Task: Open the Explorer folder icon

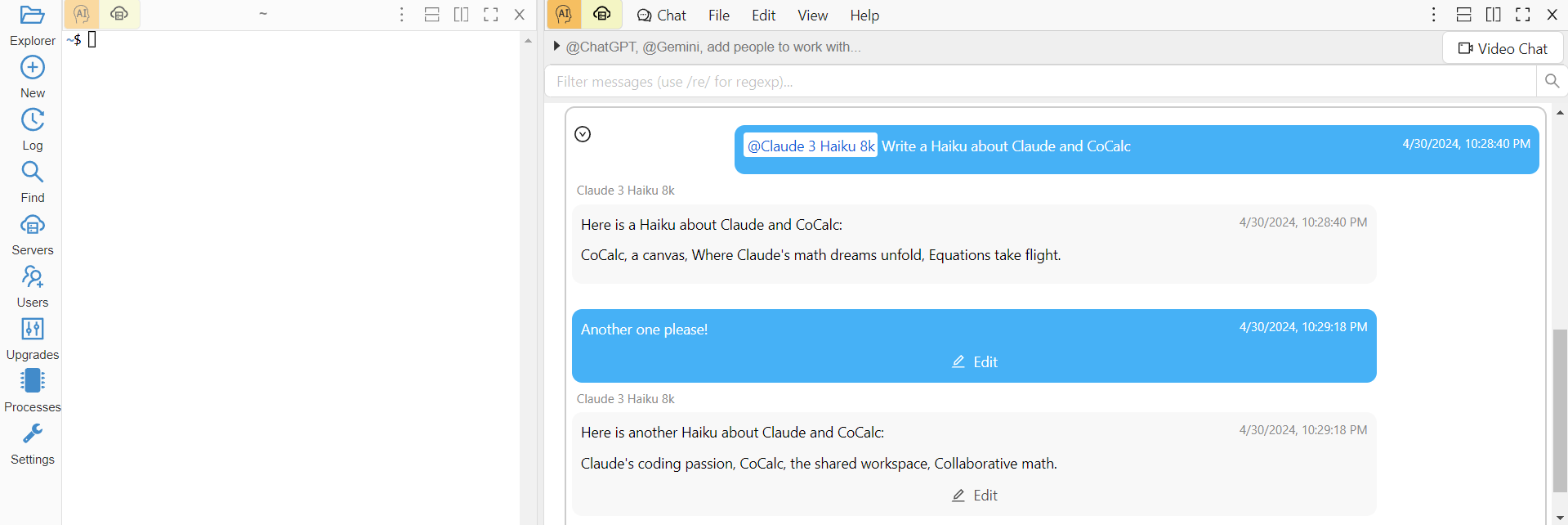Action: click(33, 16)
